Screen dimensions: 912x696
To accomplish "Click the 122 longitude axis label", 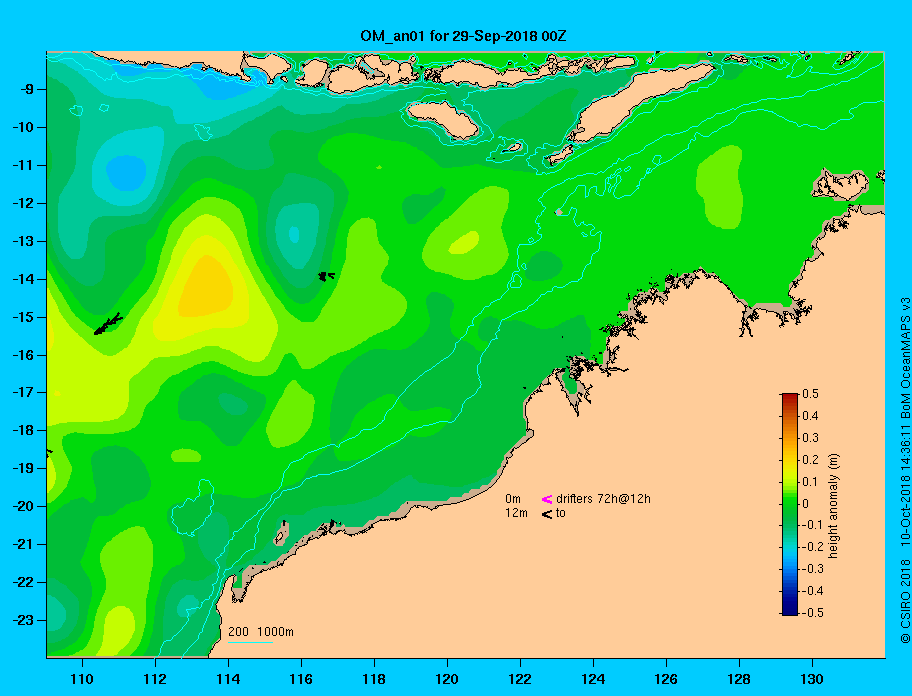I will 520,679.
